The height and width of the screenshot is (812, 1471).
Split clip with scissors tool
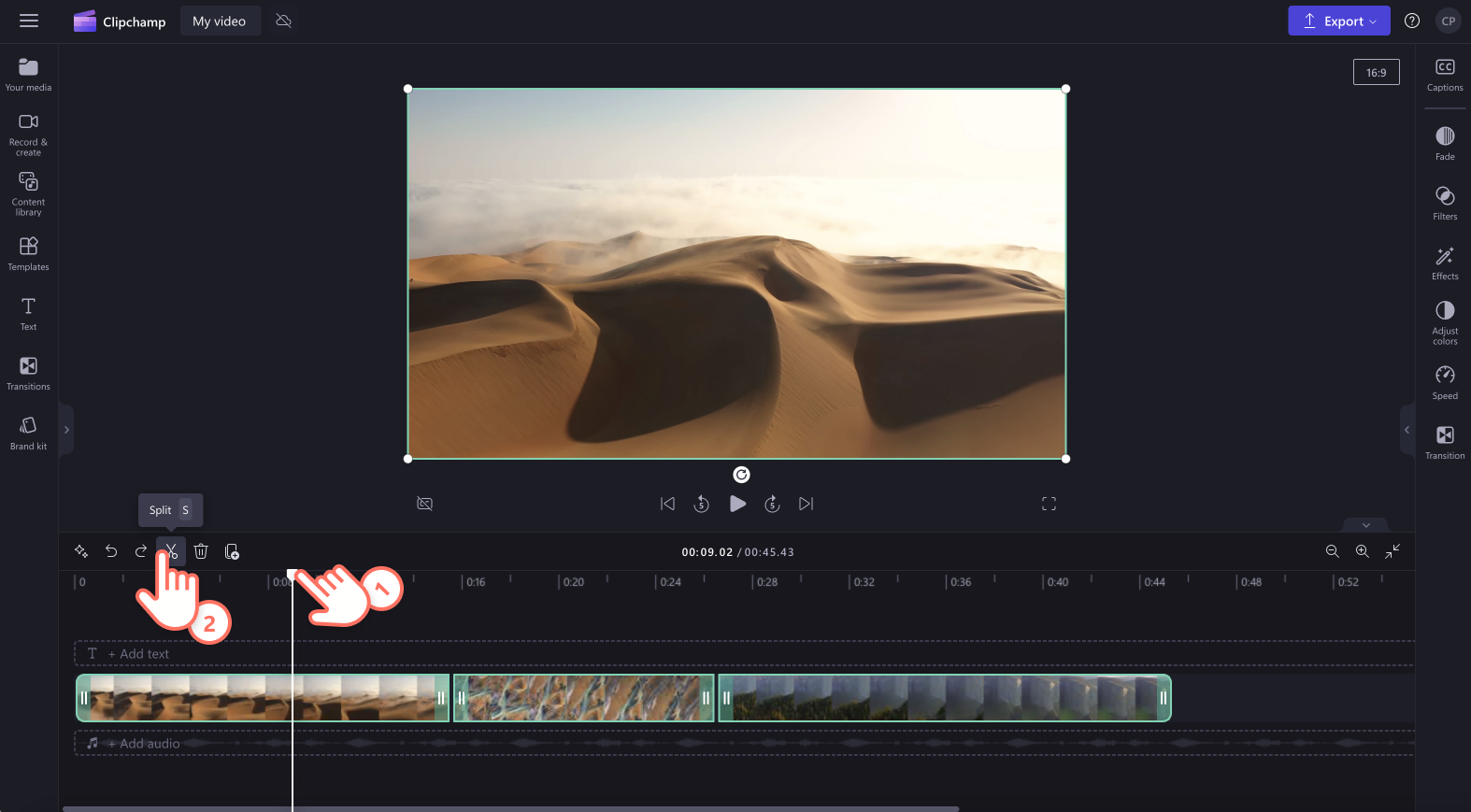[171, 551]
